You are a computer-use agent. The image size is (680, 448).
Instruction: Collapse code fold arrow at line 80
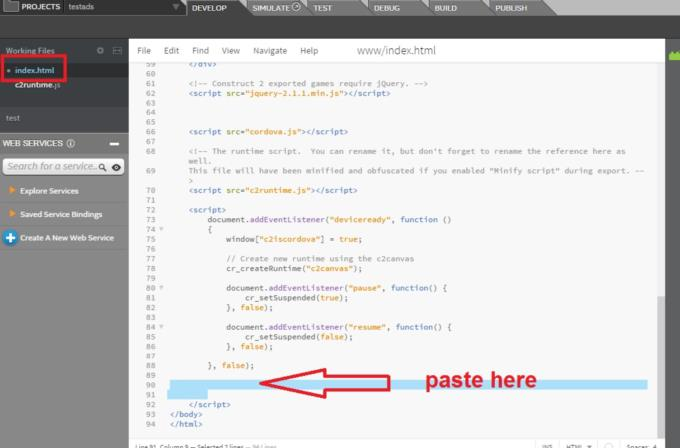(161, 288)
